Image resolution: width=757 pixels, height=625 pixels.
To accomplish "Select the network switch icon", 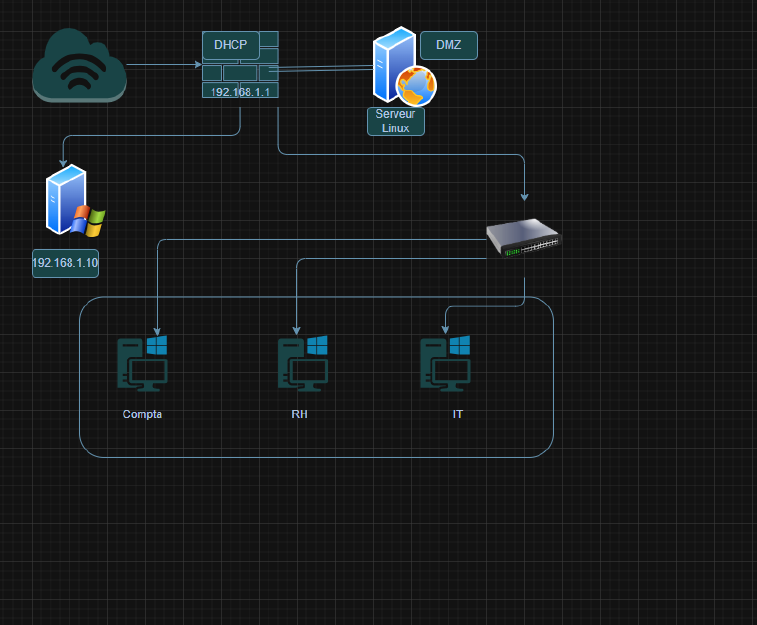I will click(x=524, y=237).
